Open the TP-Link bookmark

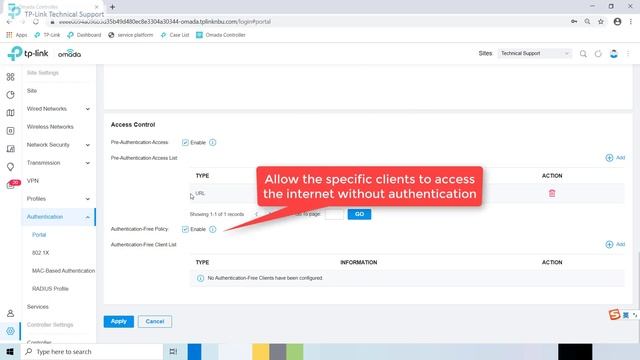pos(47,35)
